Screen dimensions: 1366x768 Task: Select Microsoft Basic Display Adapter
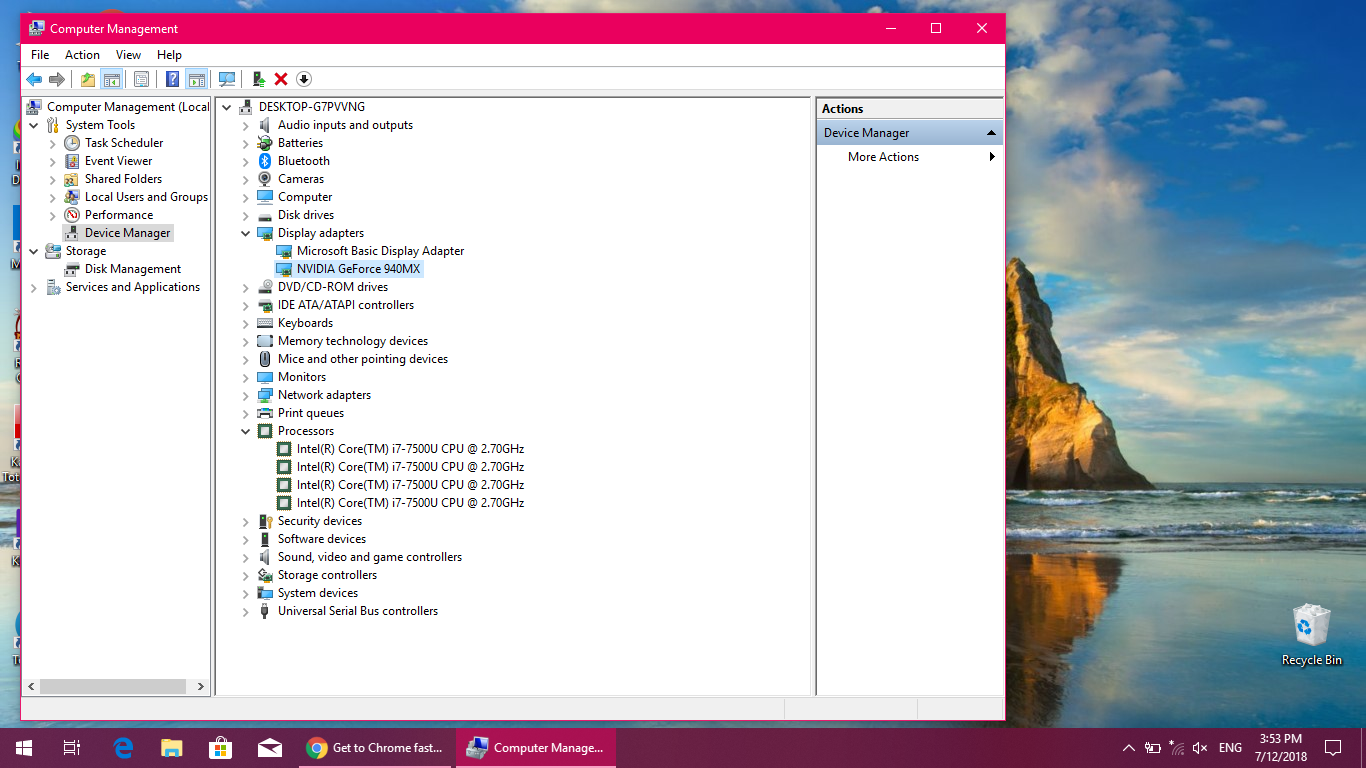click(x=380, y=251)
